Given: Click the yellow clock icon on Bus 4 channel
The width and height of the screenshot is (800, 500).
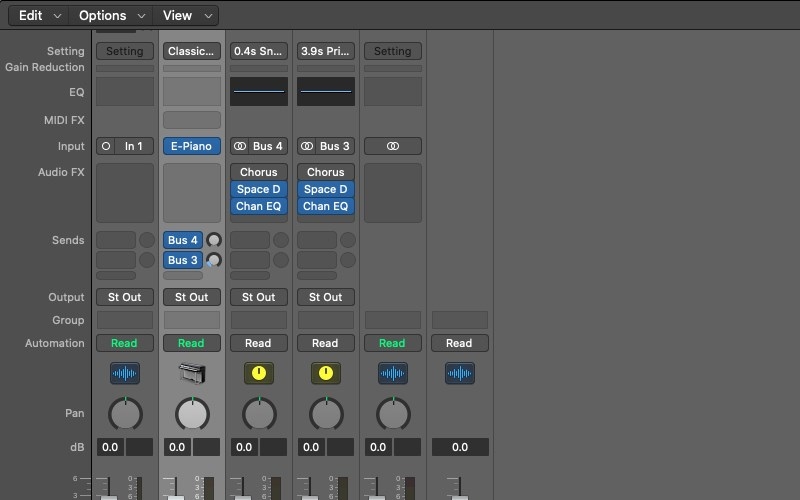Looking at the screenshot, I should point(259,373).
